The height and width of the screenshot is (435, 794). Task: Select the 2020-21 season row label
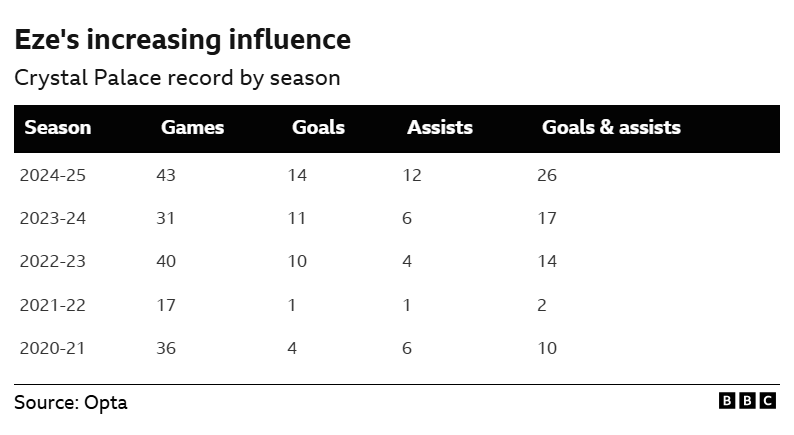click(x=53, y=348)
